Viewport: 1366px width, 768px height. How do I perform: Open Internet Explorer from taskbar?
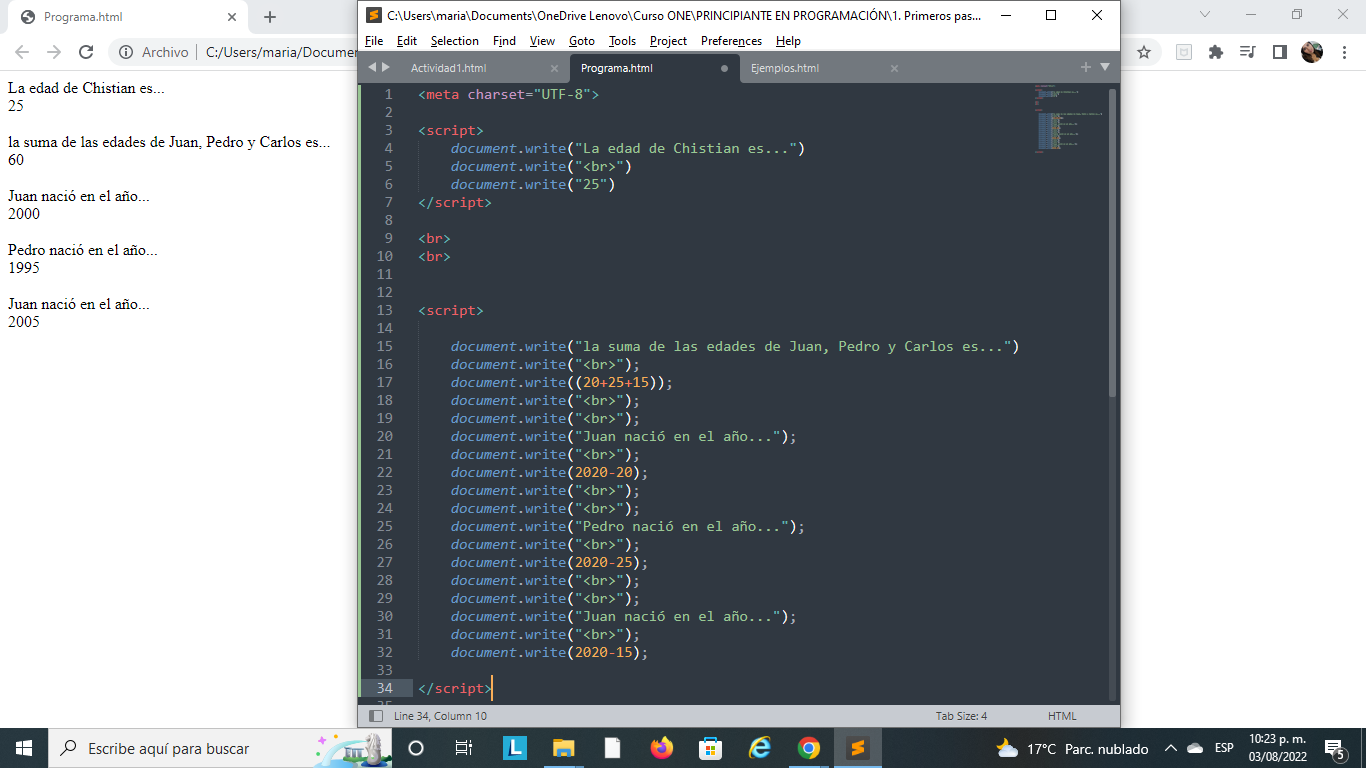(760, 748)
